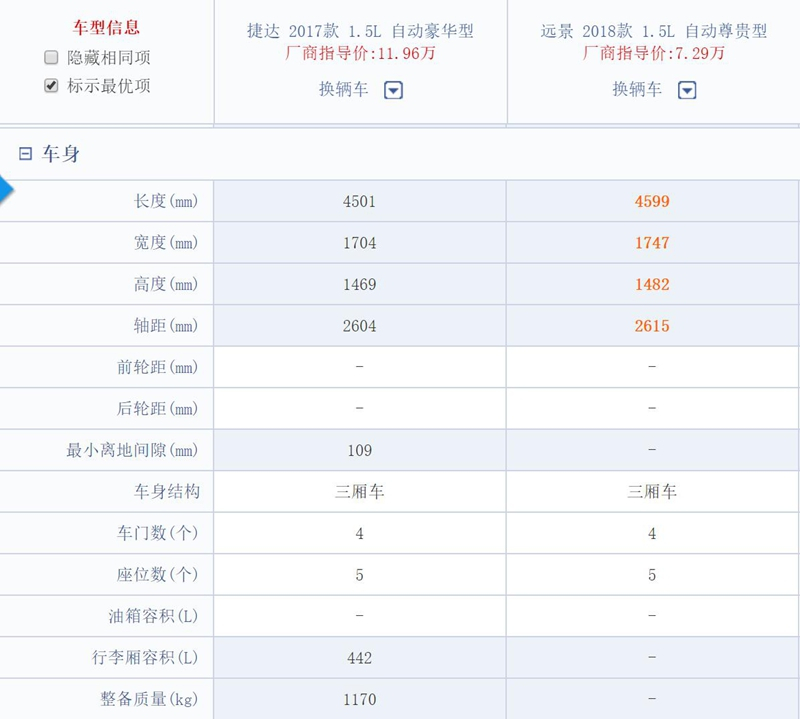The height and width of the screenshot is (719, 800).
Task: Click the dropdown arrow icon under 远景
Action: [686, 90]
